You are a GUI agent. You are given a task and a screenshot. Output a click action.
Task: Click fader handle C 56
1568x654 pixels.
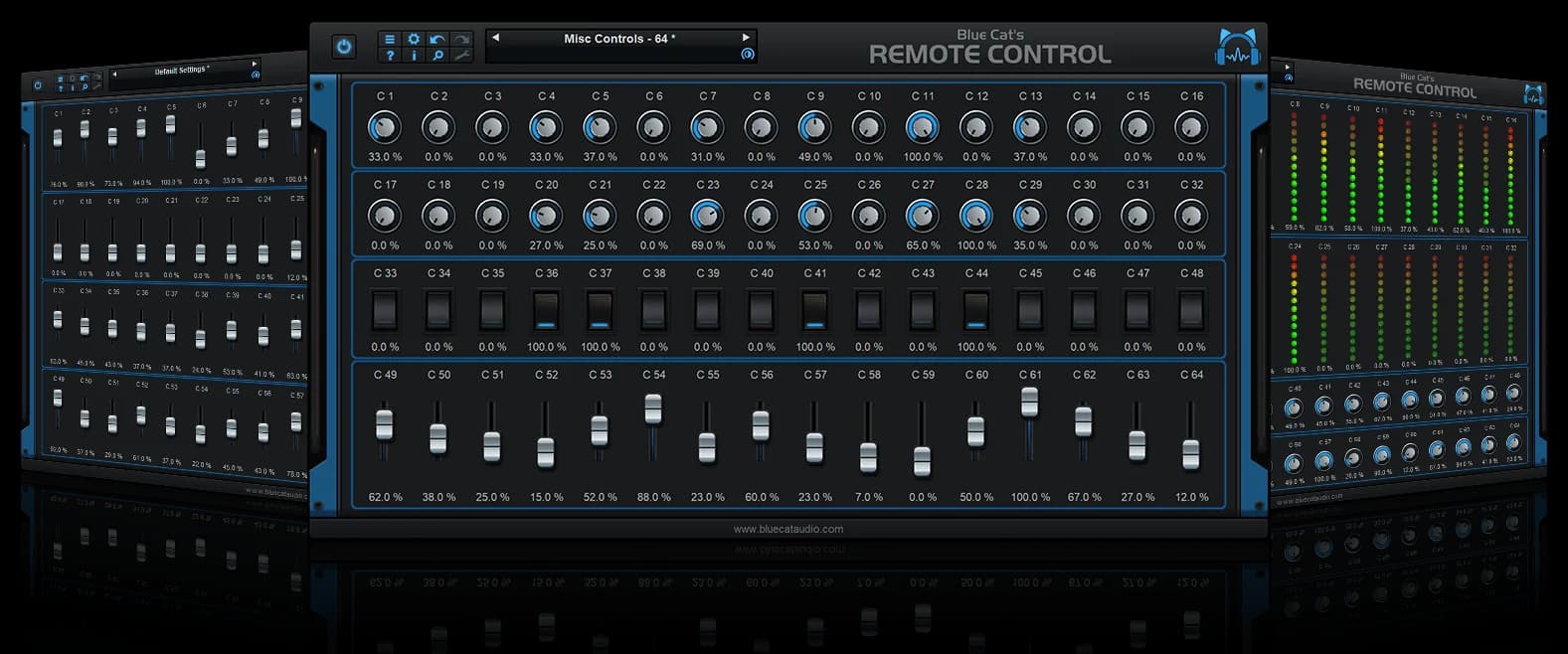761,425
